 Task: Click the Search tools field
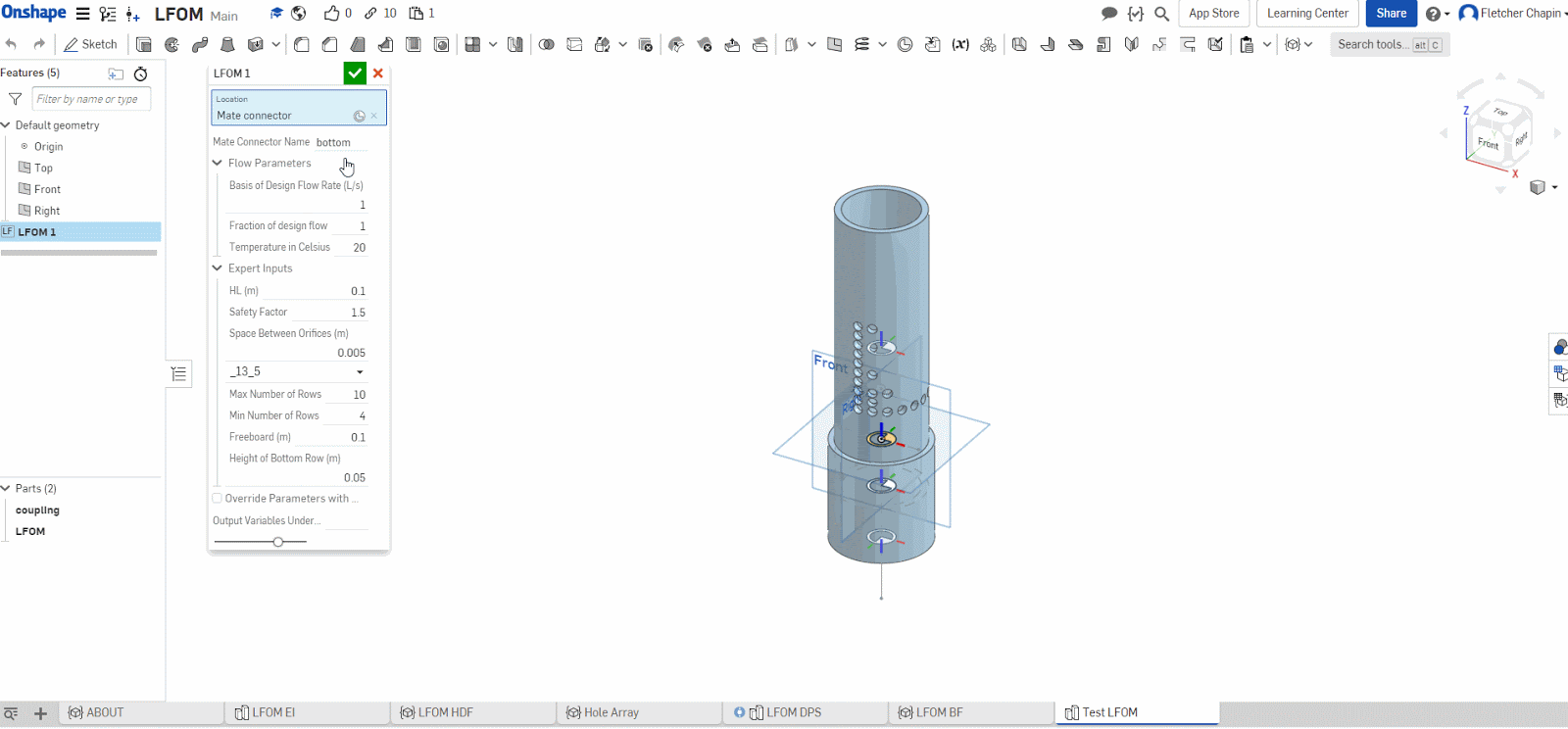pyautogui.click(x=1390, y=44)
